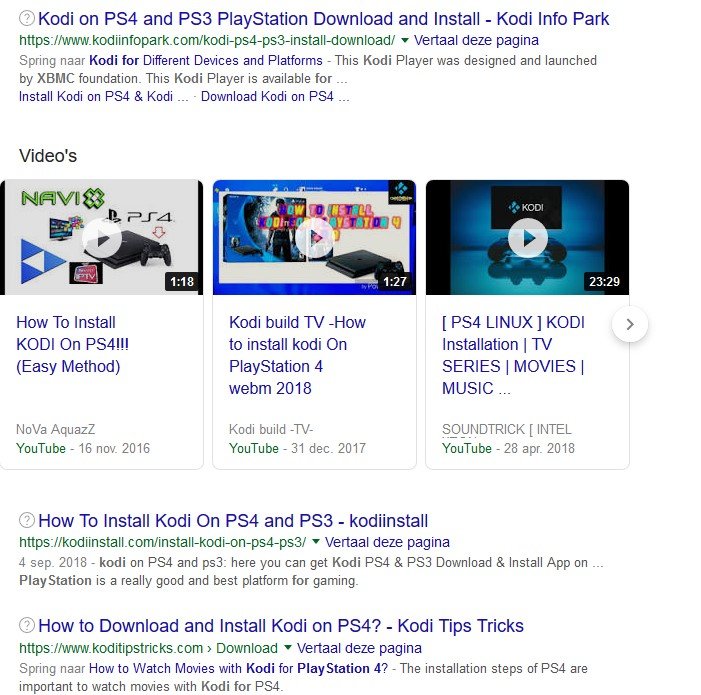Click the 1:27 duration badge on second video
This screenshot has width=701, height=695.
click(395, 282)
